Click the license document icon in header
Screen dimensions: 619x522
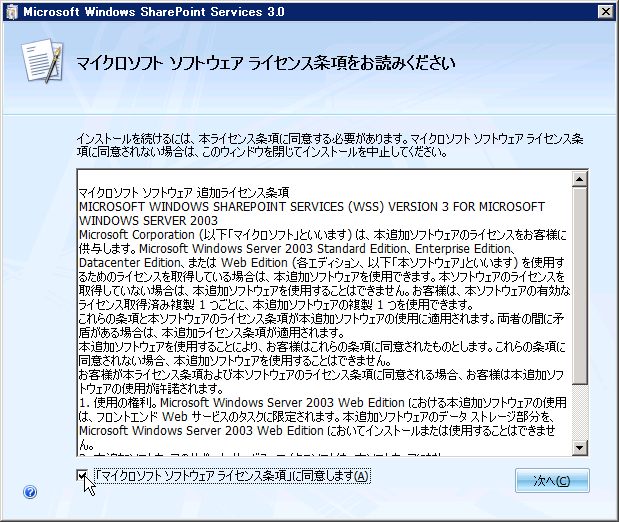pyautogui.click(x=42, y=63)
